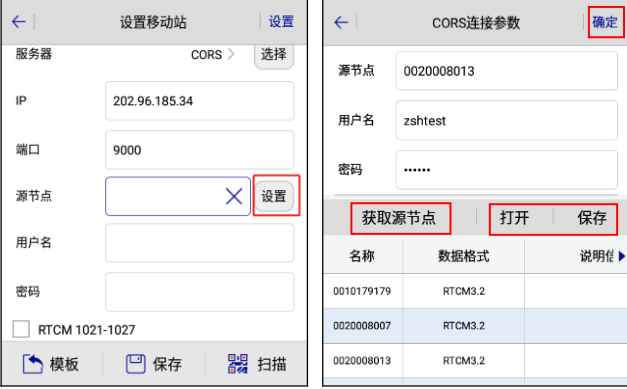Viewport: 627px width, 389px height.
Task: Scan QR code with 扫描
Action: coord(257,364)
